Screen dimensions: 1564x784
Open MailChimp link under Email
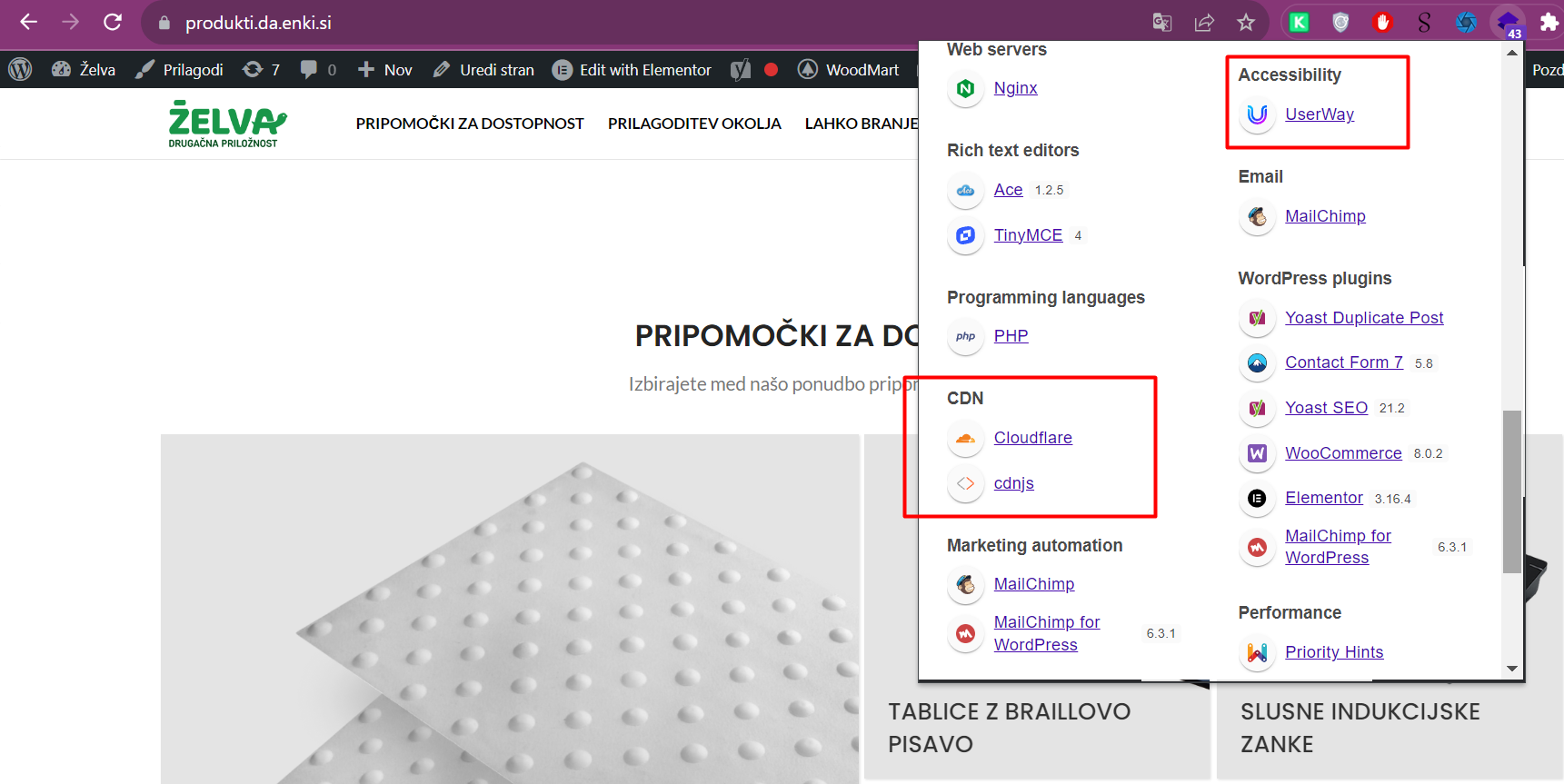(x=1325, y=216)
